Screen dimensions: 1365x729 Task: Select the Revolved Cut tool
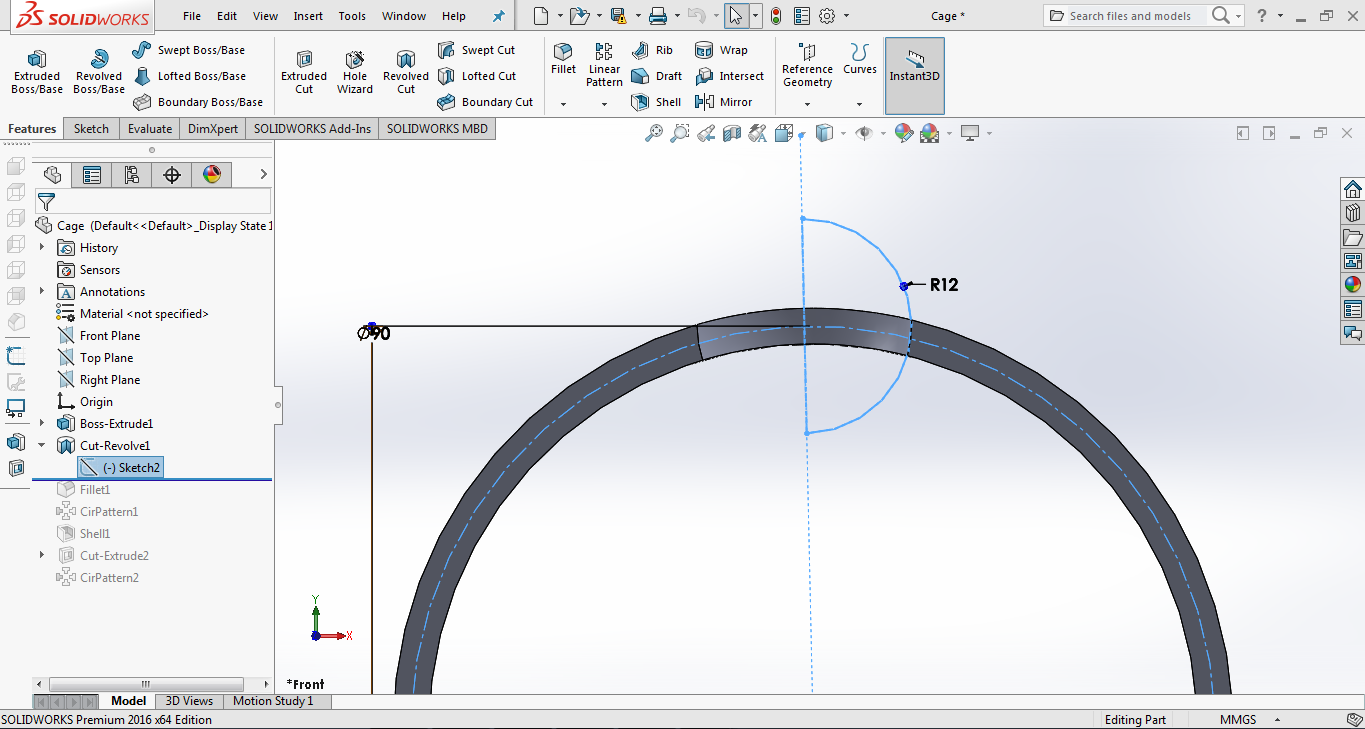click(405, 72)
